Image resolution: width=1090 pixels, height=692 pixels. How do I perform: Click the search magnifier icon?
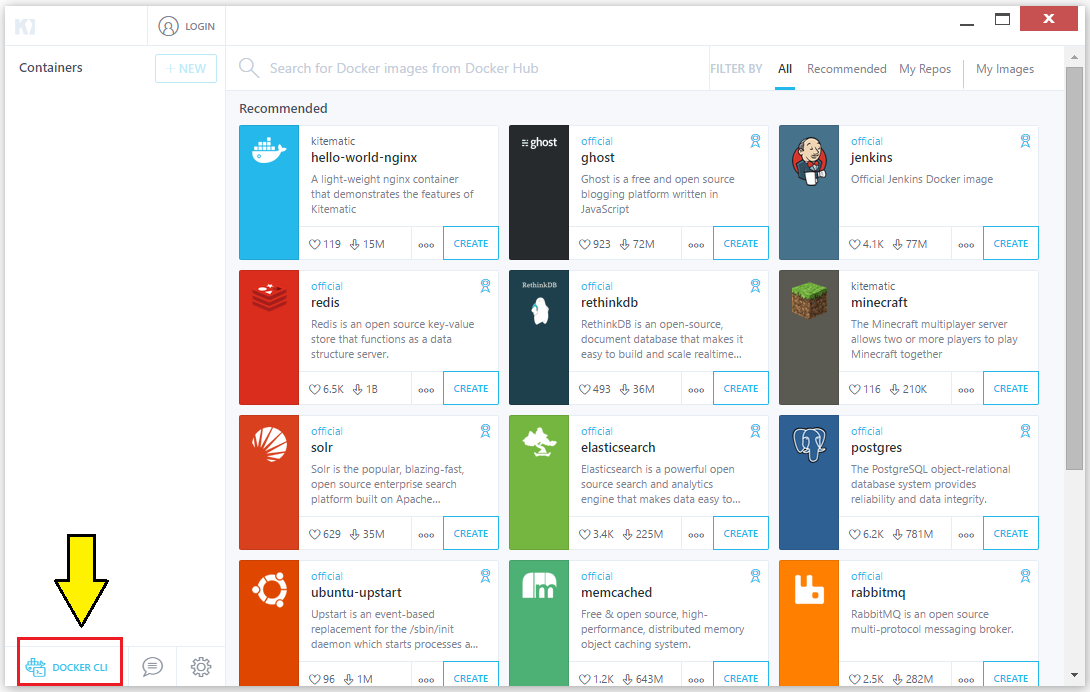pyautogui.click(x=249, y=68)
